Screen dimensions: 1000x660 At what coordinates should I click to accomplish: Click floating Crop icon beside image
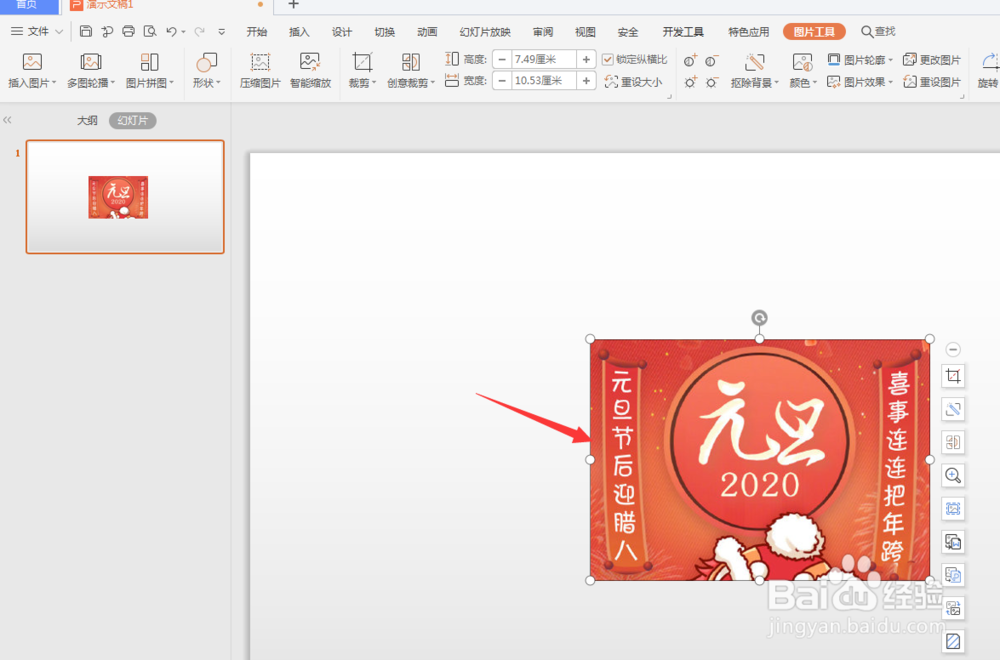click(953, 376)
